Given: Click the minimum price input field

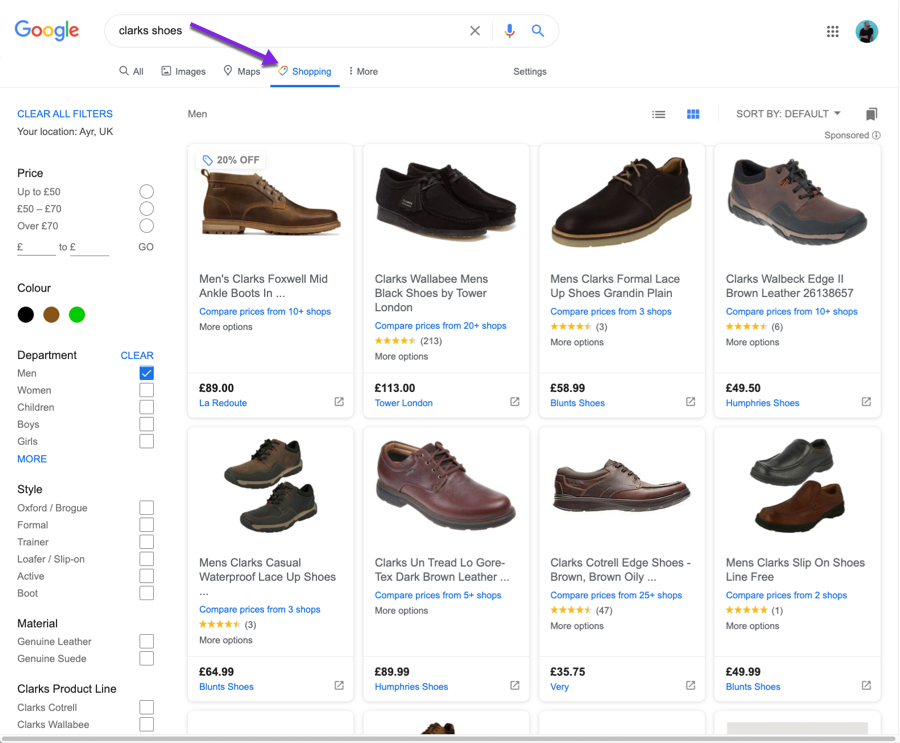Looking at the screenshot, I should (x=37, y=247).
